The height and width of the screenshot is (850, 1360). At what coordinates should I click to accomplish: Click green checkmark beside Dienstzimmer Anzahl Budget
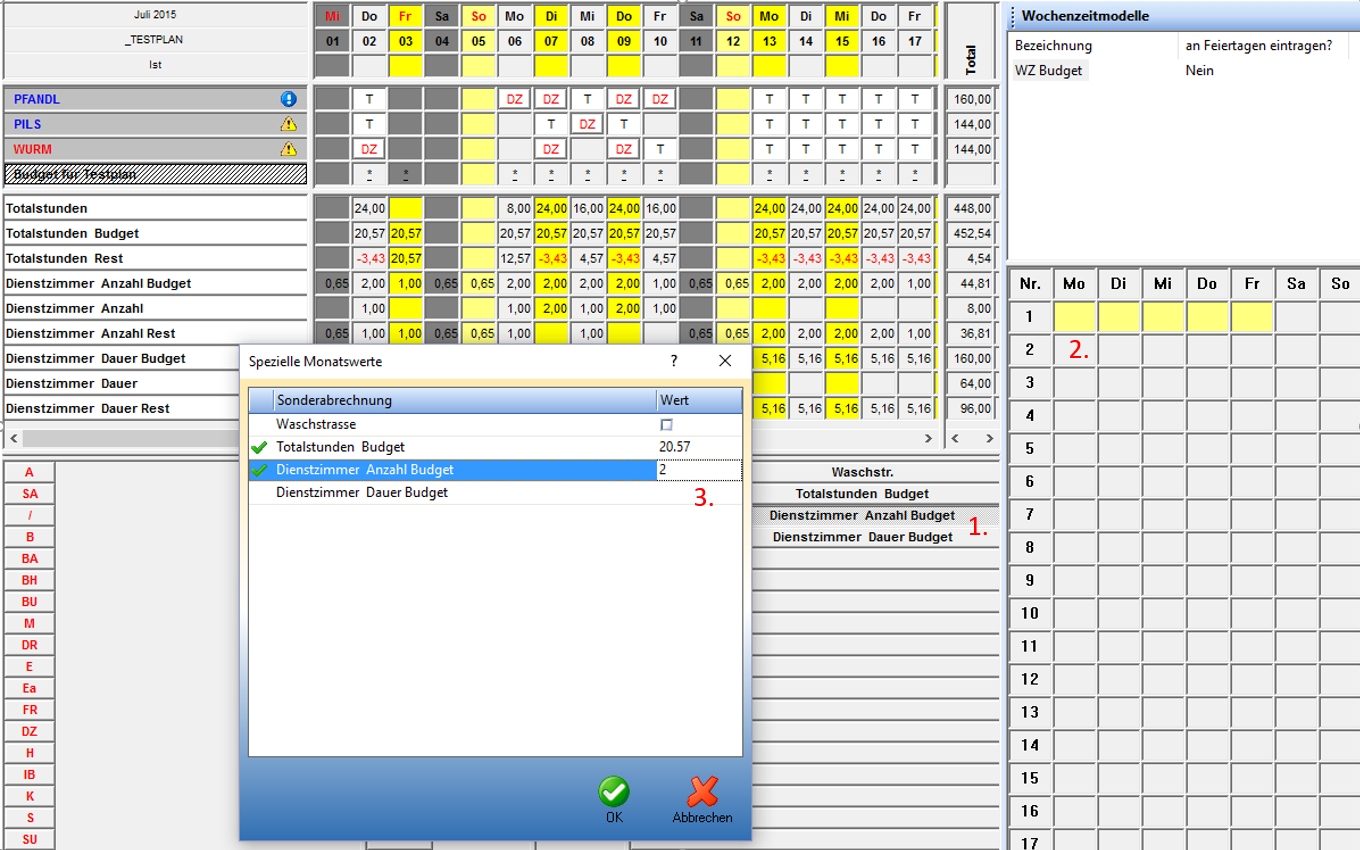(x=260, y=470)
